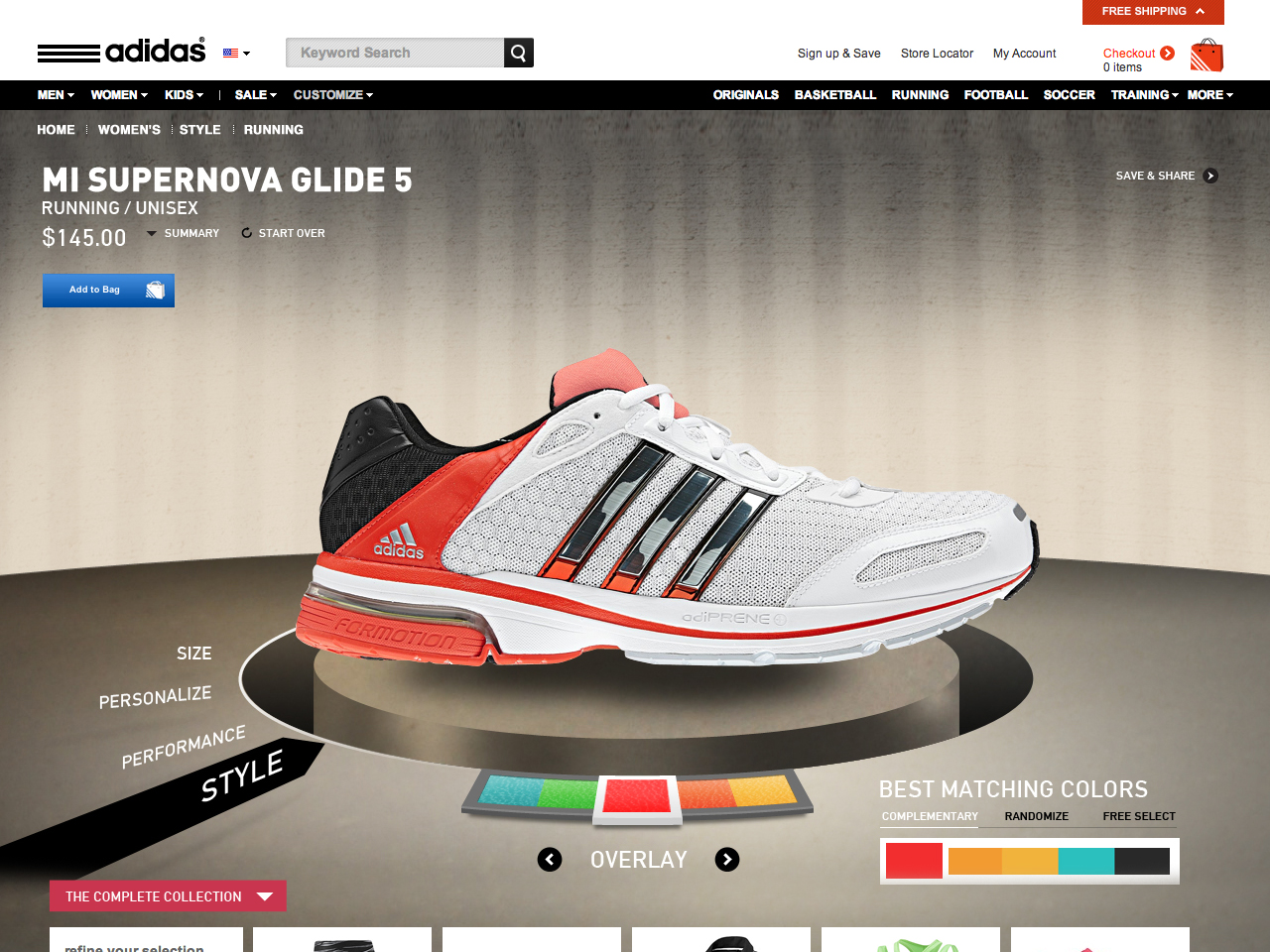1270x952 pixels.
Task: Go to previous overlay with left arrow
Action: 550,860
